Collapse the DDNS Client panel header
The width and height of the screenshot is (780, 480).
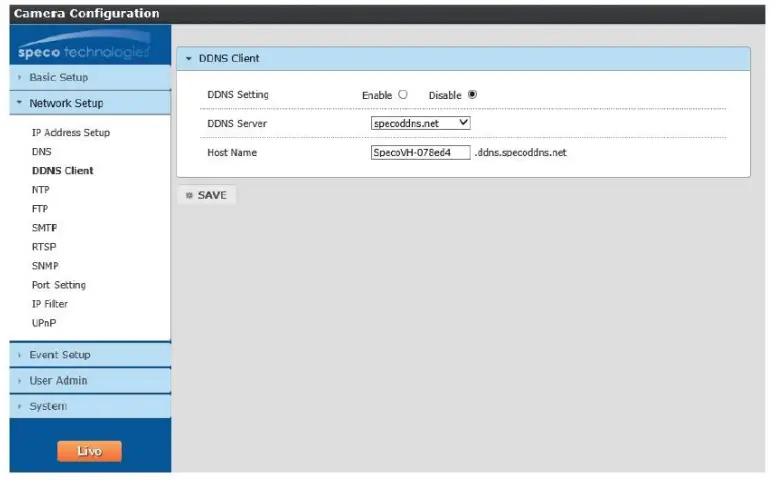tap(463, 59)
